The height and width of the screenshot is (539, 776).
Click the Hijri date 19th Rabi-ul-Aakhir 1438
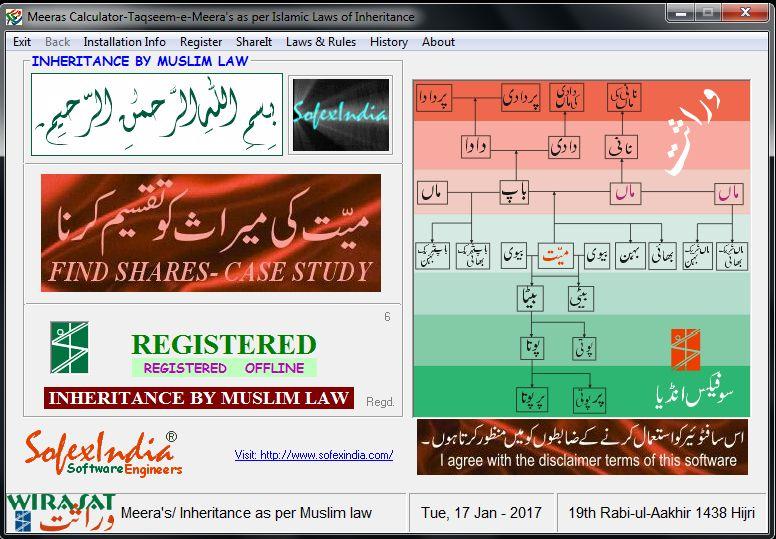click(662, 513)
